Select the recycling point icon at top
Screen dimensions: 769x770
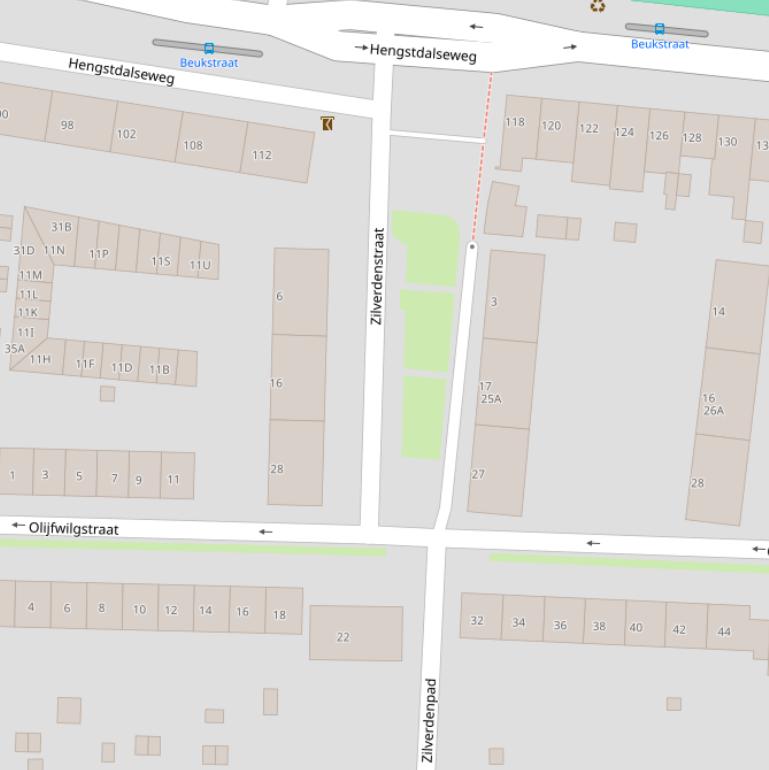[x=597, y=6]
